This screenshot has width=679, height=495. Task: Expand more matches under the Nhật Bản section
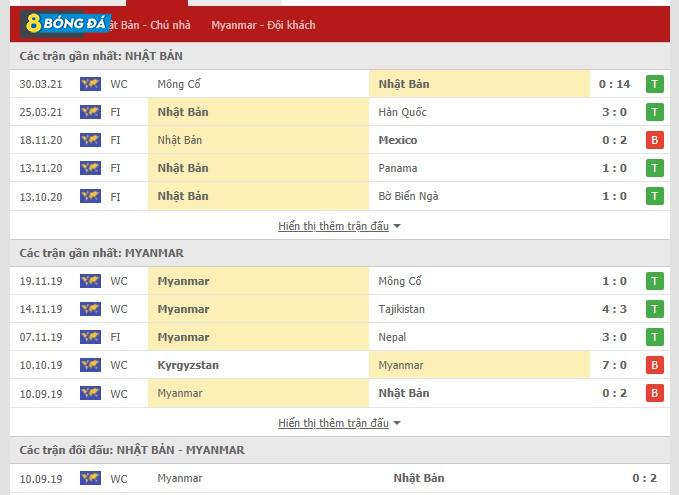[x=333, y=226]
